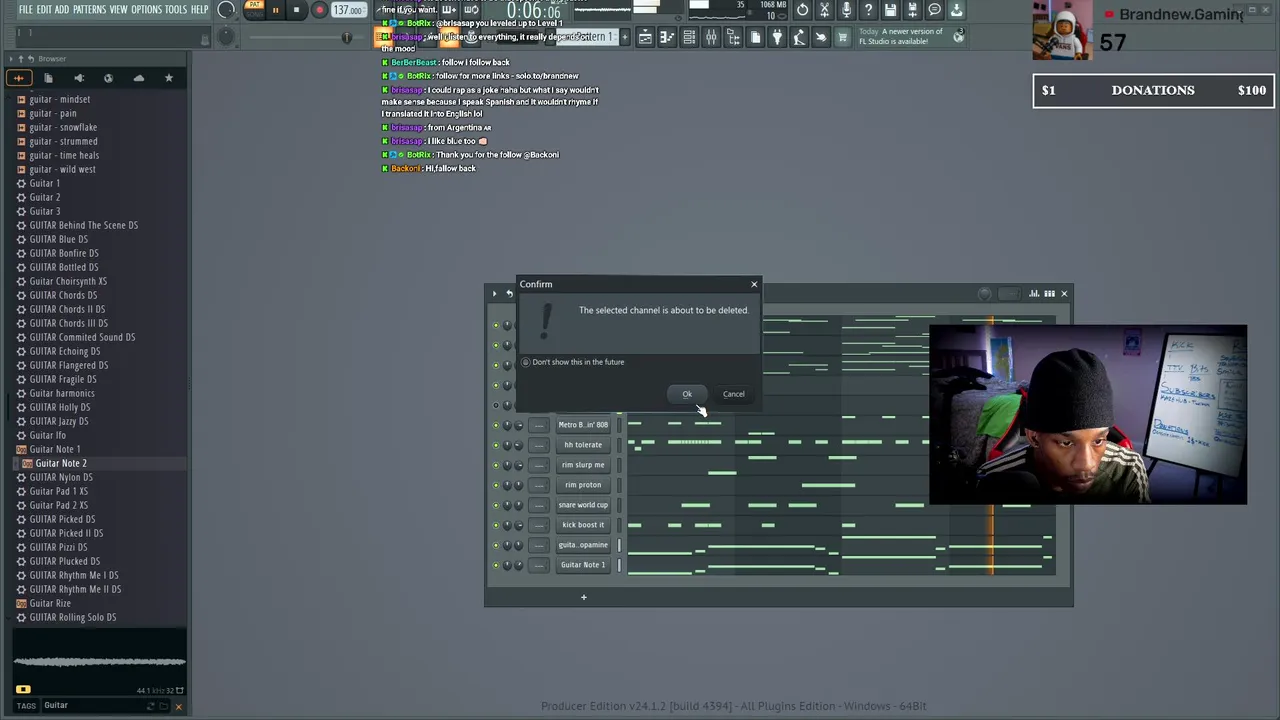Open the VIEW menu
This screenshot has height=720, width=1280.
click(118, 10)
